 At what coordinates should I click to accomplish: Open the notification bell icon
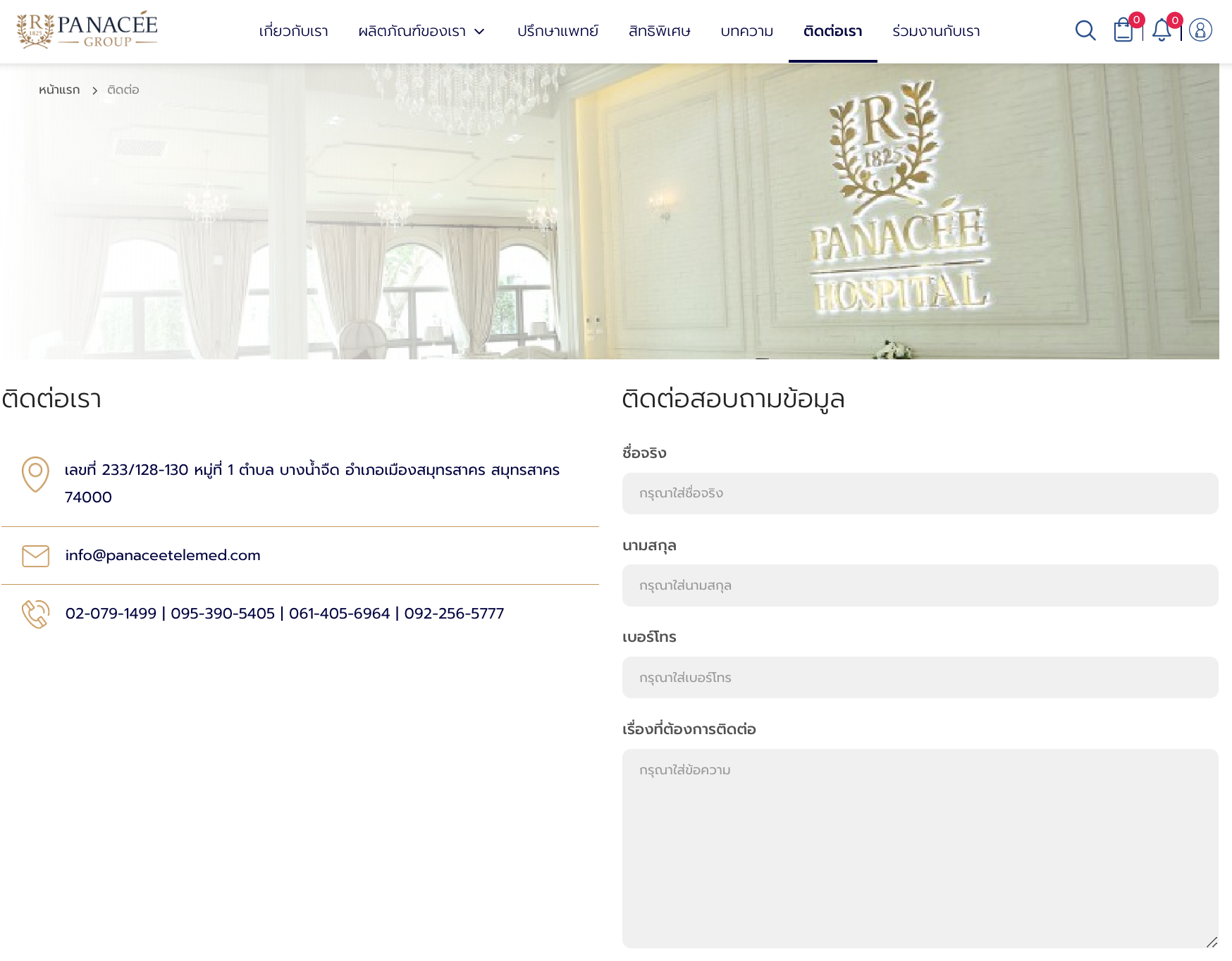pos(1162,30)
